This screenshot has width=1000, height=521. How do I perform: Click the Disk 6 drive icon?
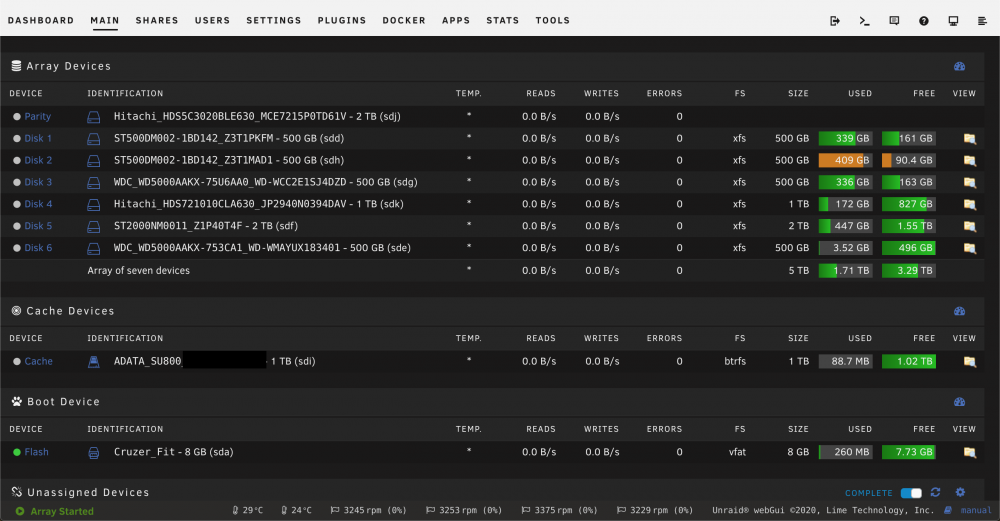[x=94, y=248]
